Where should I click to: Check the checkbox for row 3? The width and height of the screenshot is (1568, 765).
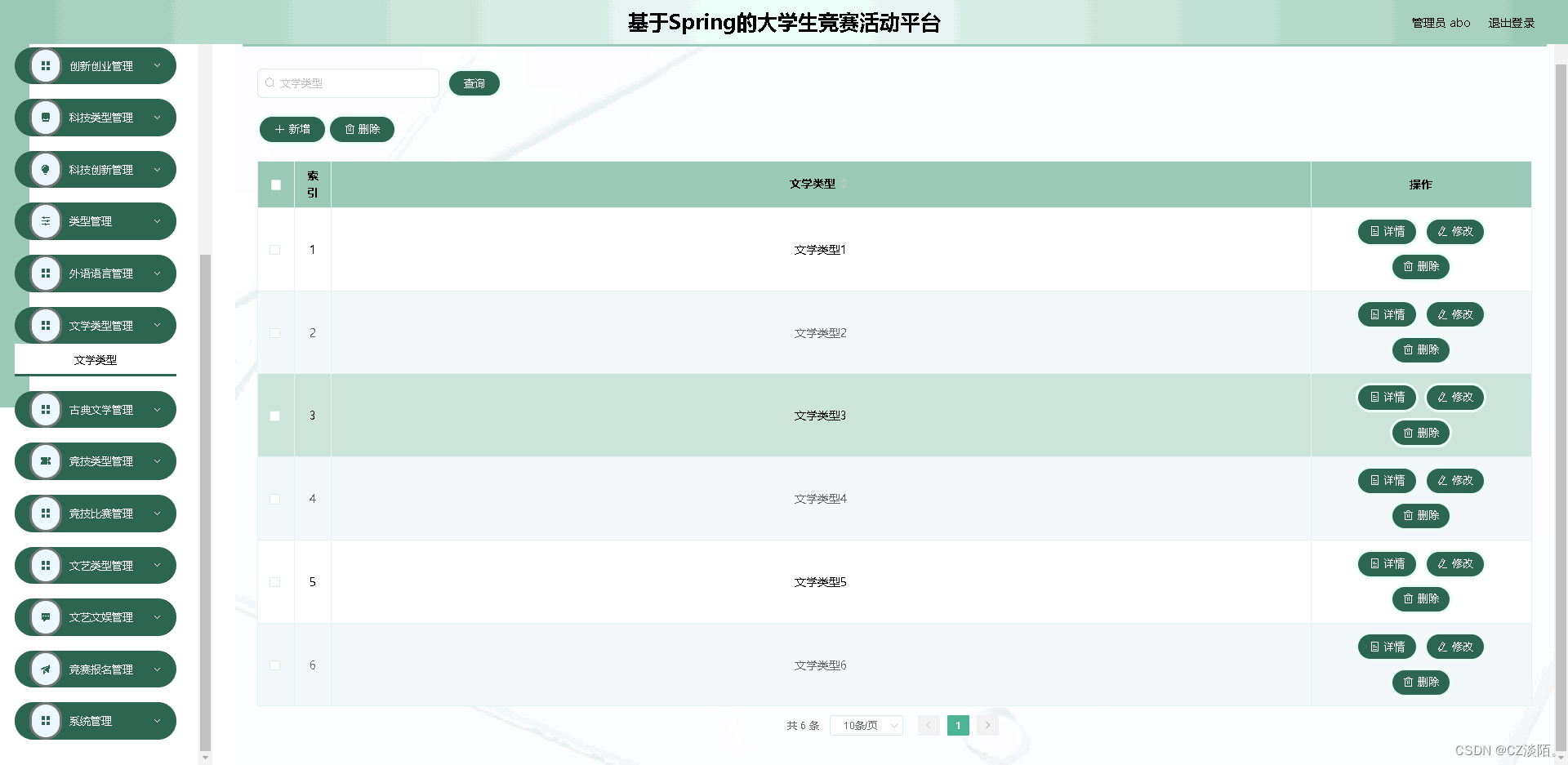tap(275, 416)
